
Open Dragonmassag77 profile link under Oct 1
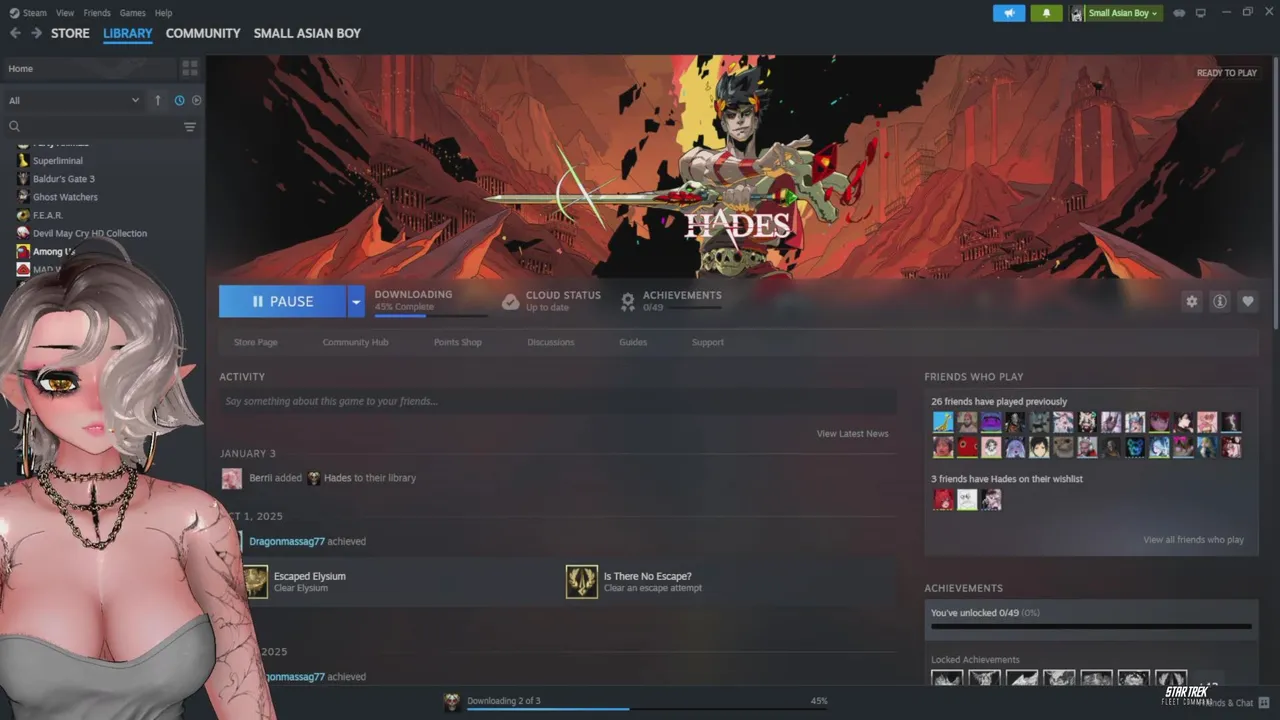(x=287, y=541)
